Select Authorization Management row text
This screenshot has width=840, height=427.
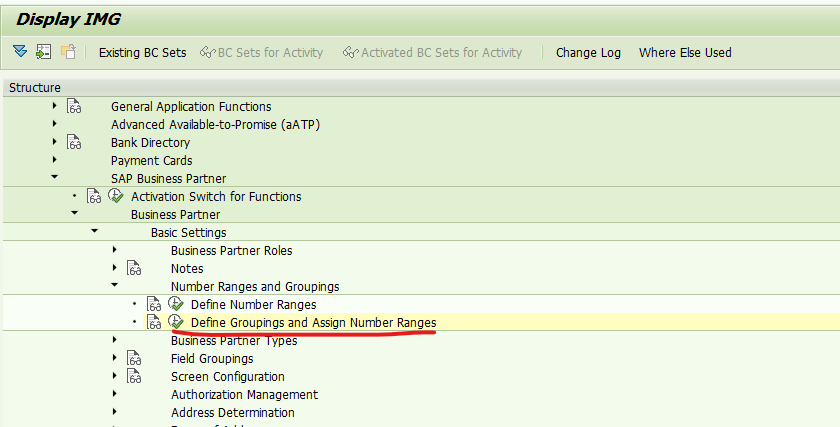pos(244,394)
